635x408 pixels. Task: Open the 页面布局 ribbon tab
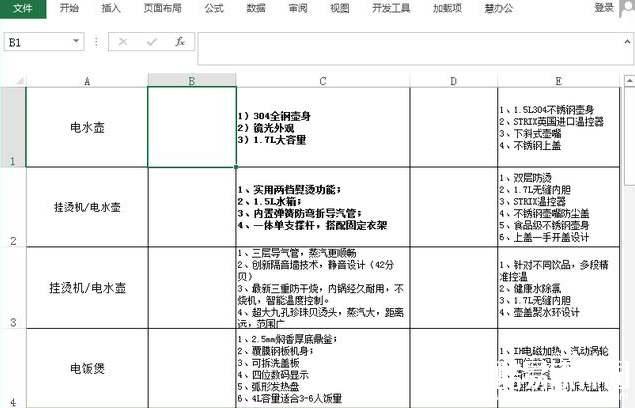tap(162, 8)
